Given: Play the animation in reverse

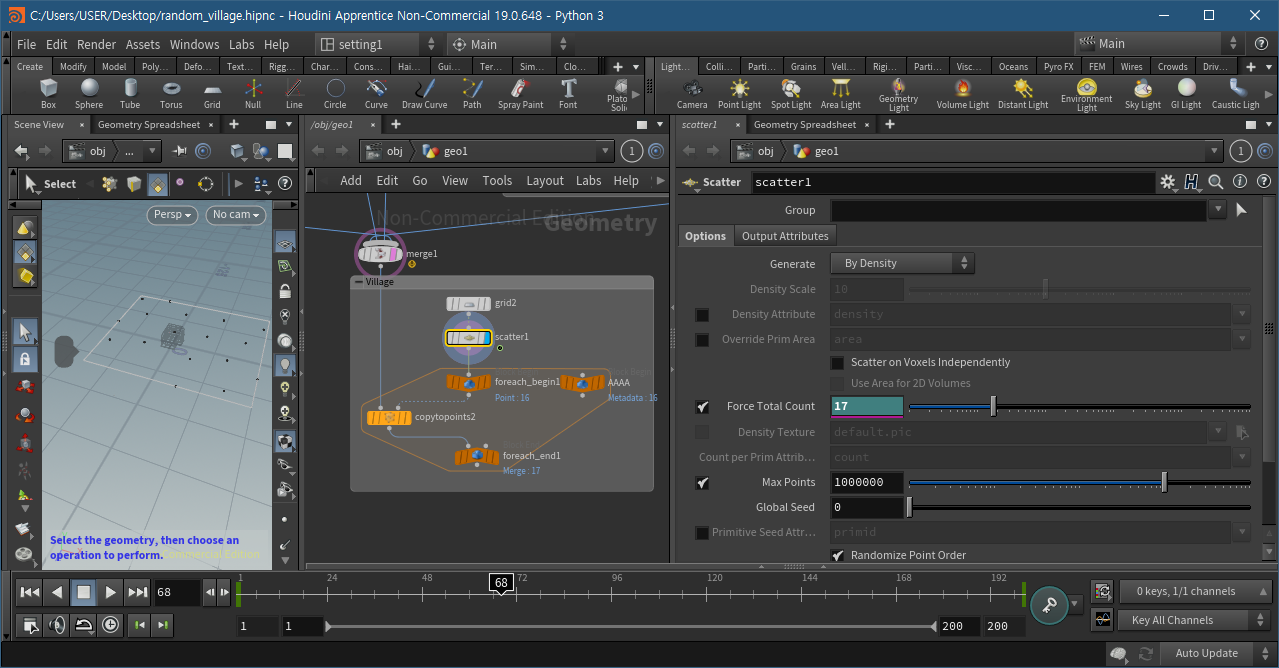Looking at the screenshot, I should (x=57, y=592).
